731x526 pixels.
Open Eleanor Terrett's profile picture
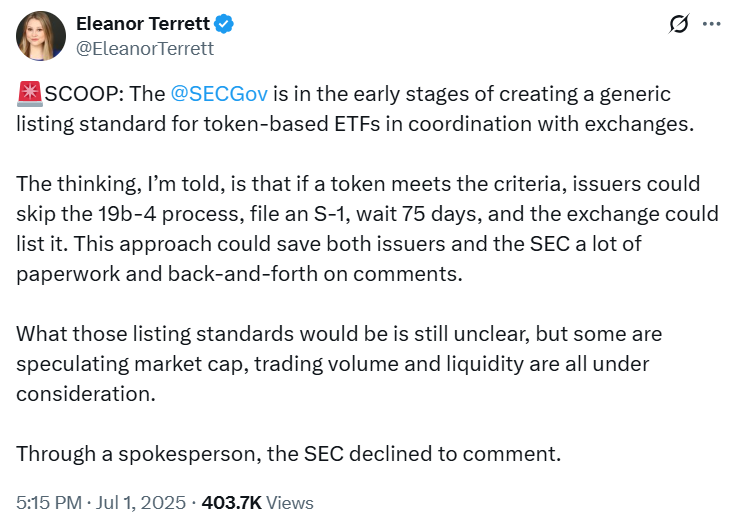(x=41, y=36)
